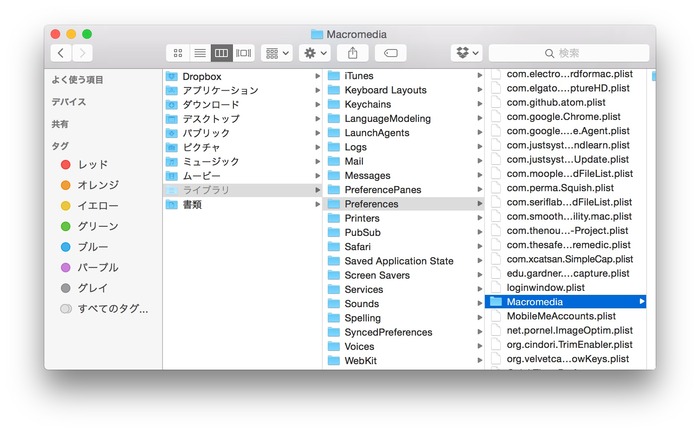Viewport: 700px width, 433px height.
Task: Click the デスクトップ folder icon
Action: pos(171,119)
